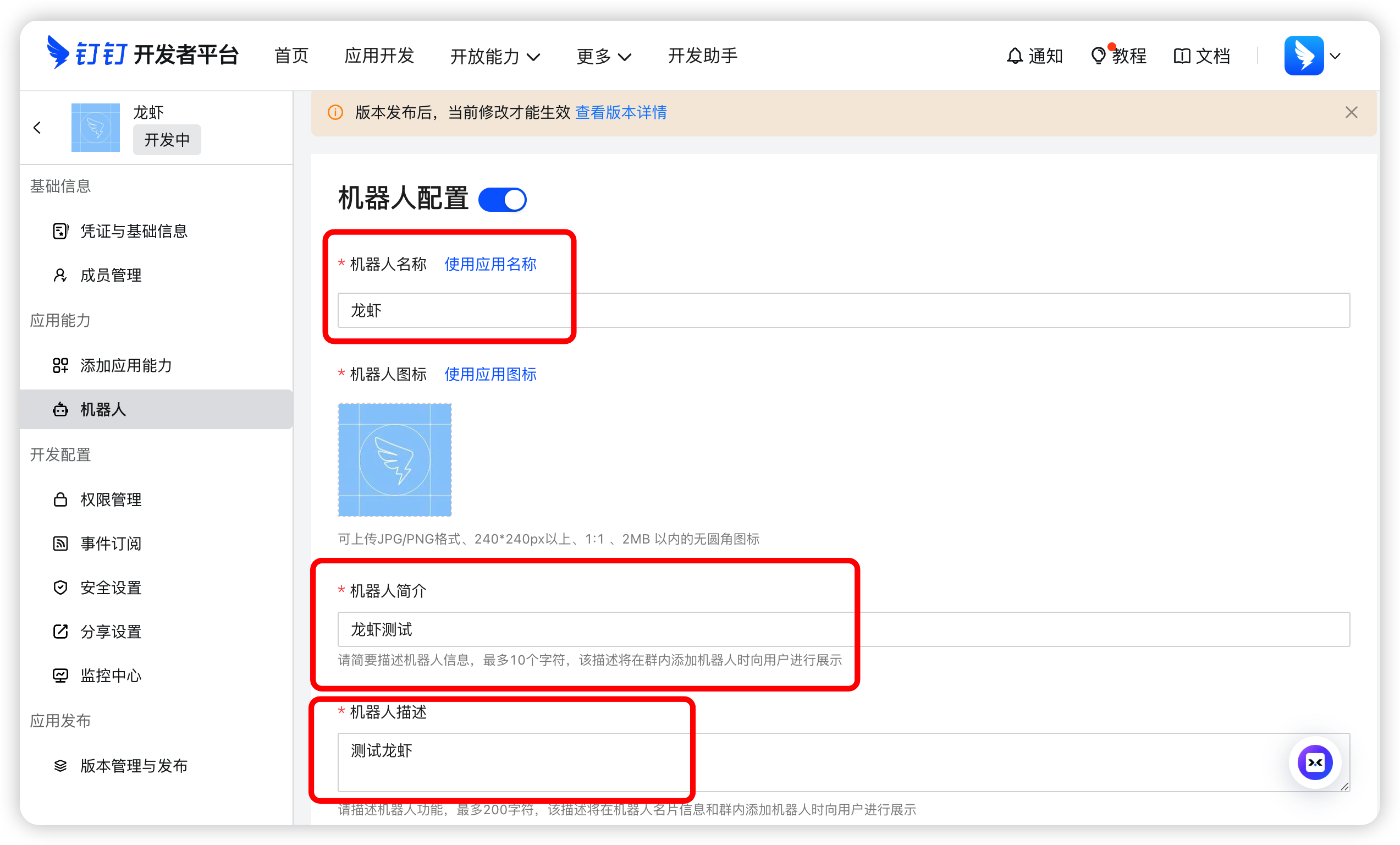Image resolution: width=1400 pixels, height=845 pixels.
Task: Open 权限管理 via the lock icon
Action: [60, 500]
